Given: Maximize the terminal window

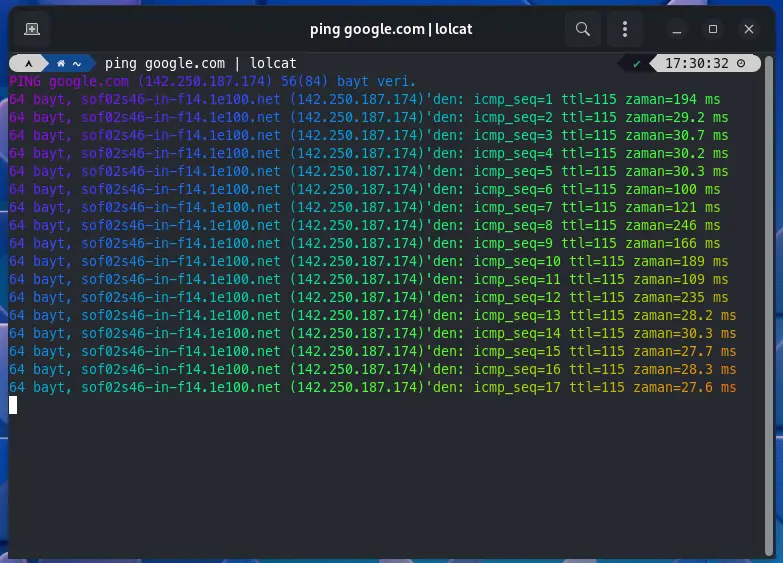Looking at the screenshot, I should click(713, 29).
